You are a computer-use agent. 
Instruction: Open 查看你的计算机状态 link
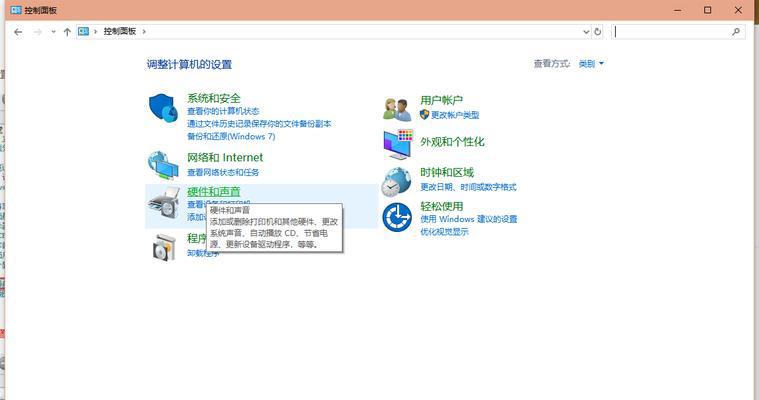click(223, 111)
